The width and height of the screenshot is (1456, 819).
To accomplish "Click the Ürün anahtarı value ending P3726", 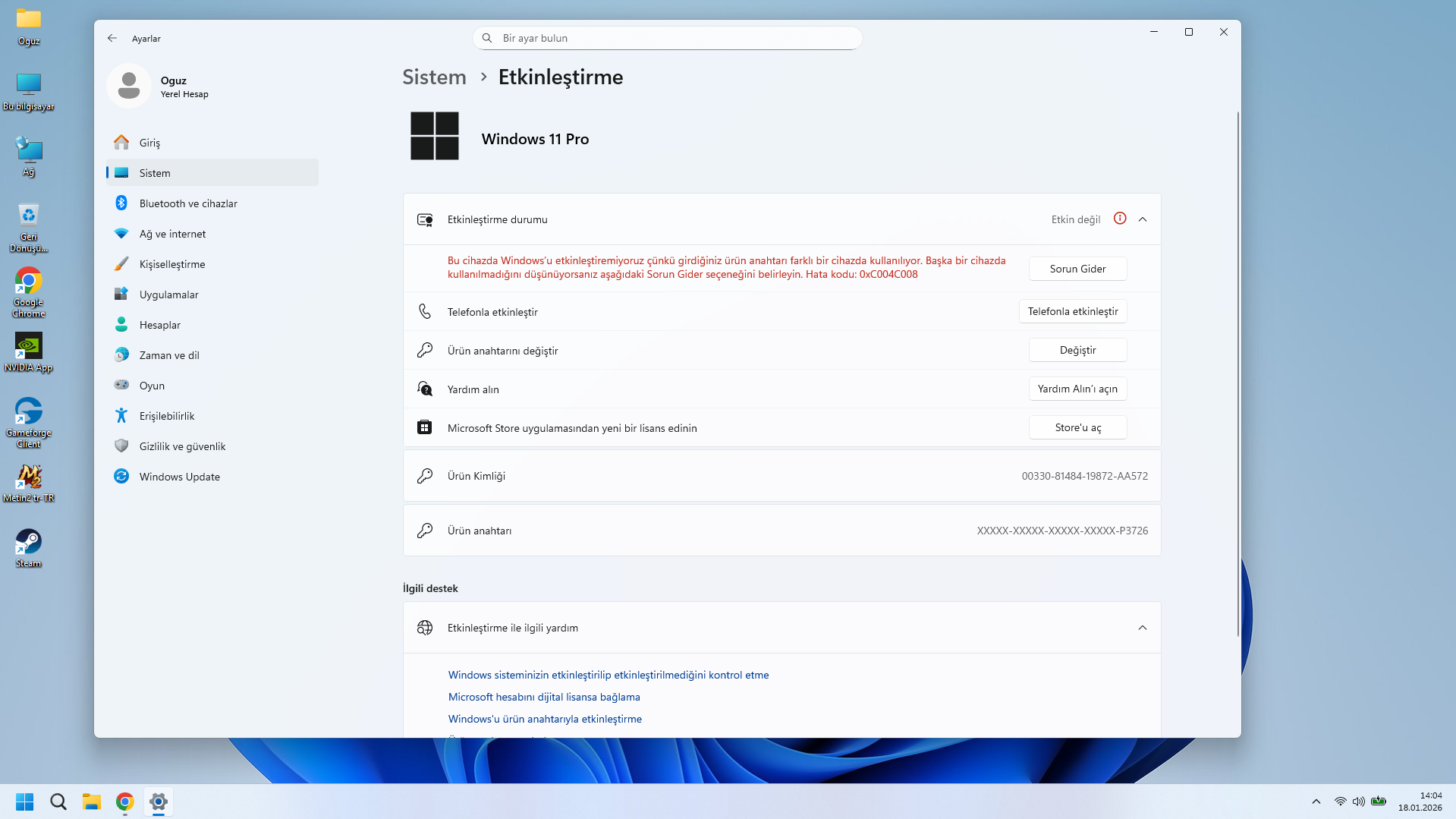I will (1062, 531).
